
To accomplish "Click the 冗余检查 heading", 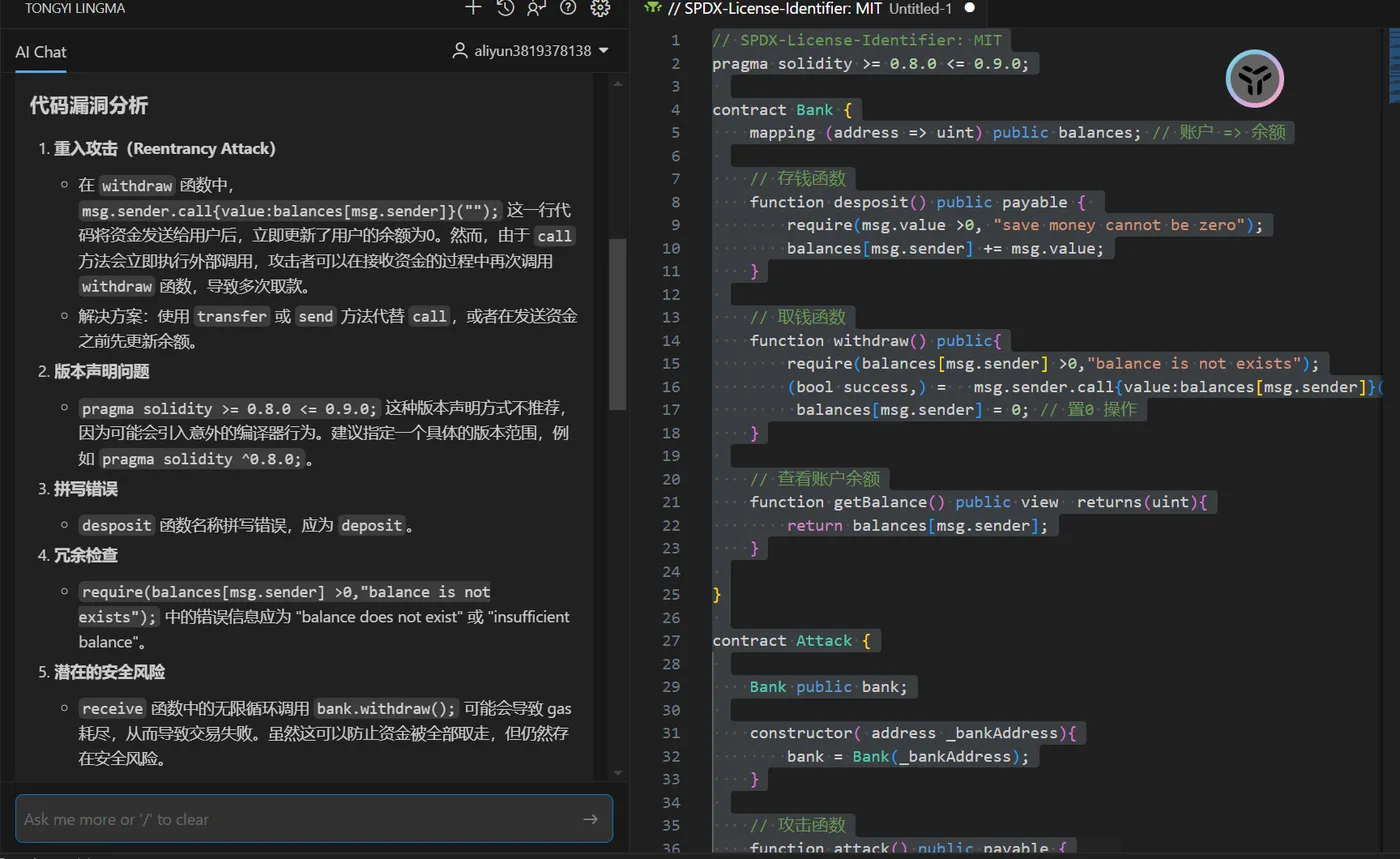I will click(x=85, y=555).
